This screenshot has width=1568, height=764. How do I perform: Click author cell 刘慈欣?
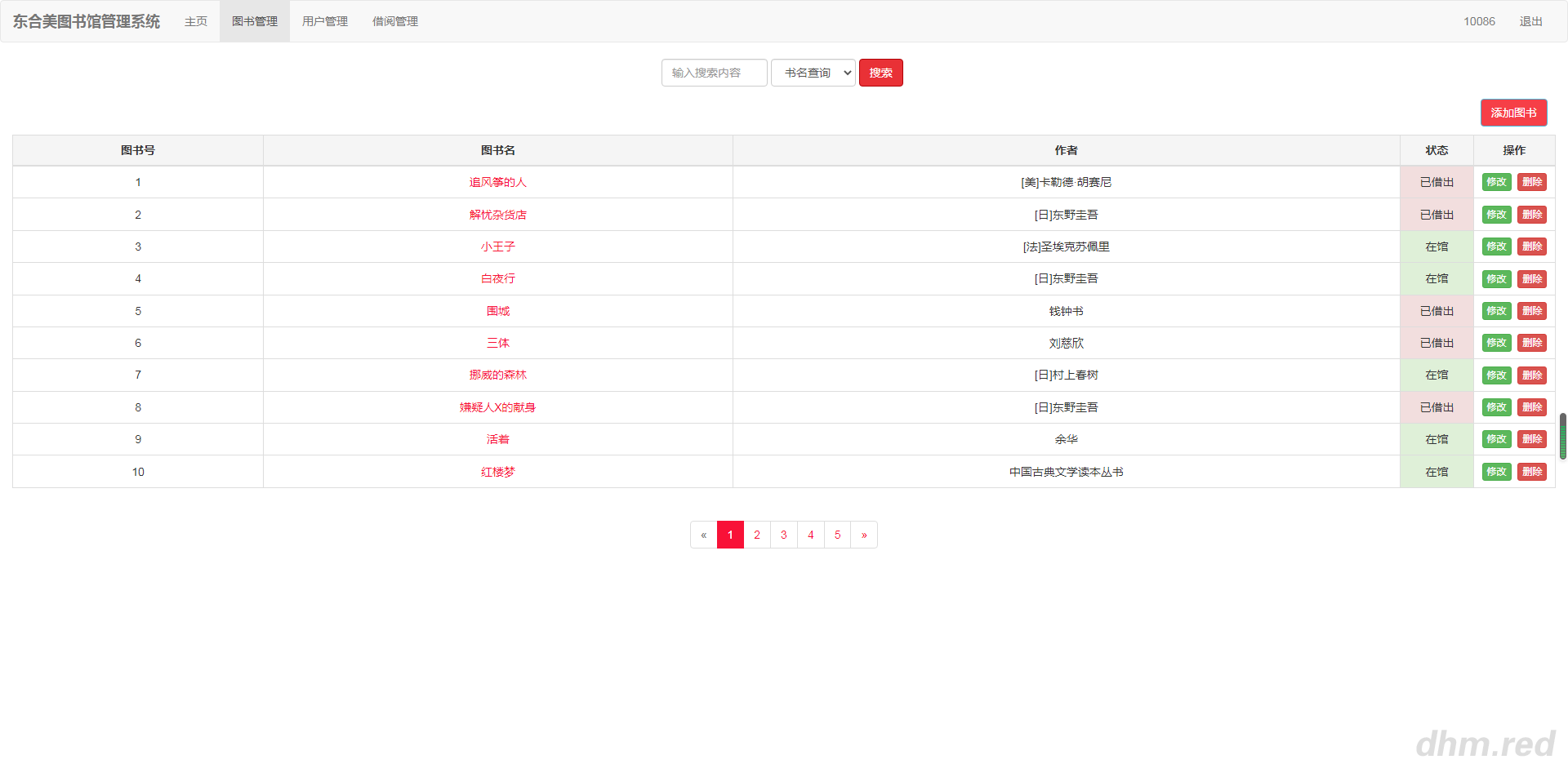(x=1067, y=343)
